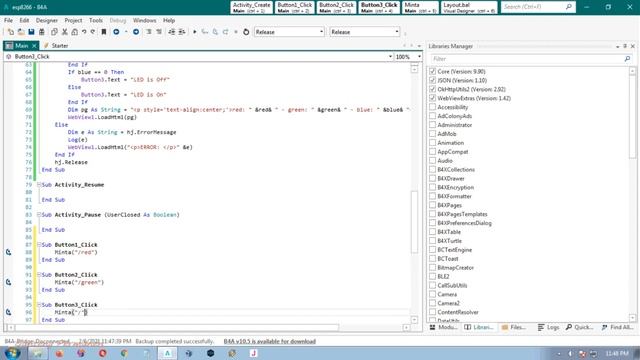Enable the AdMob library checkbox
The height and width of the screenshot is (360, 640).
432,134
